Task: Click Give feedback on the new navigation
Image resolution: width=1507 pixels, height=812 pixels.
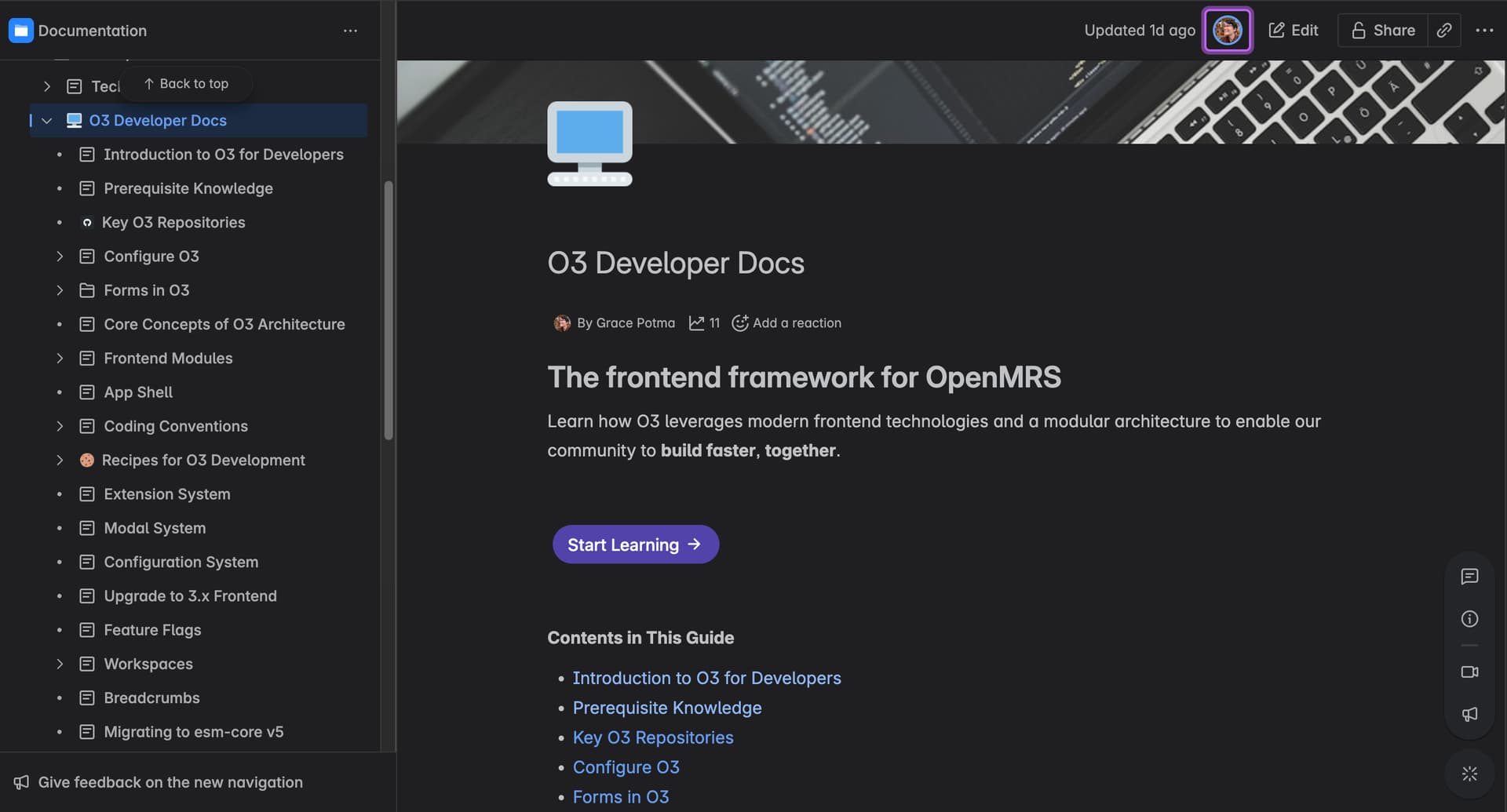Action: click(170, 782)
